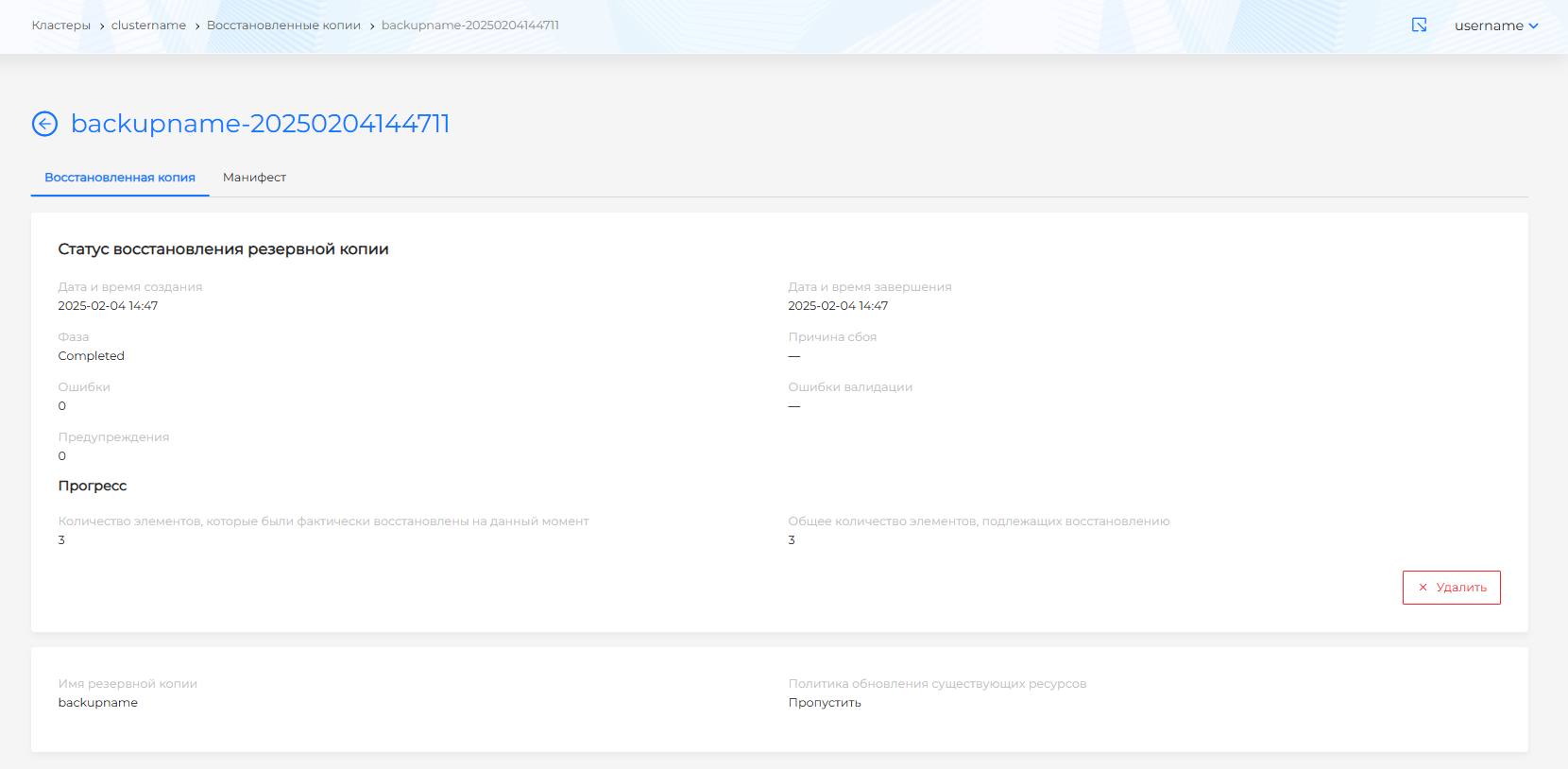Screen dimensions: 1568x769
Task: Click the breadcrumb chevron after Кластеры
Action: (102, 26)
